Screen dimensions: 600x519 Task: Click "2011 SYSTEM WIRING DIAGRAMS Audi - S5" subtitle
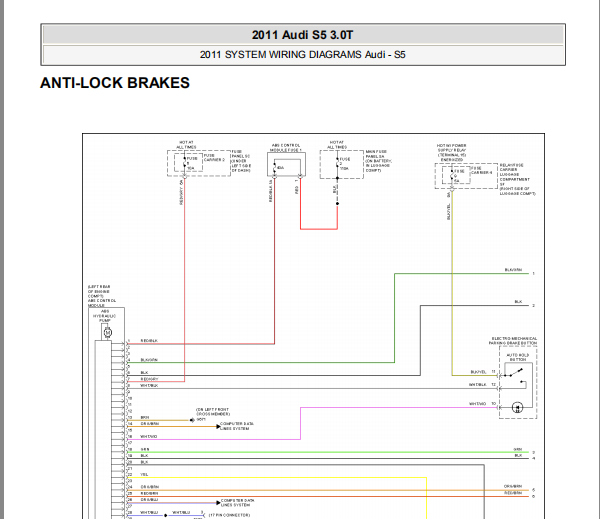point(302,55)
